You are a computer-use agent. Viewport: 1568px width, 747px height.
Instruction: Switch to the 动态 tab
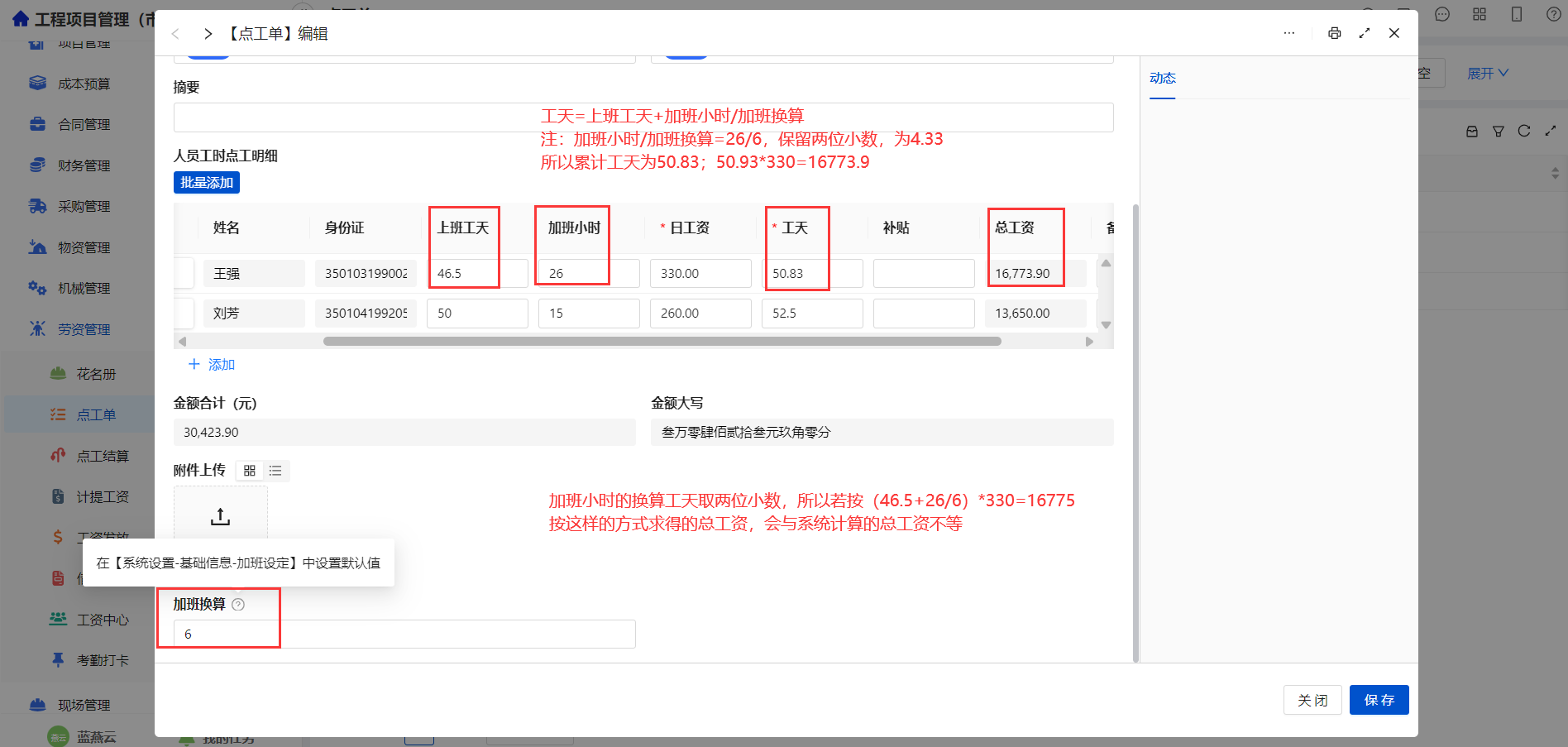click(1162, 78)
